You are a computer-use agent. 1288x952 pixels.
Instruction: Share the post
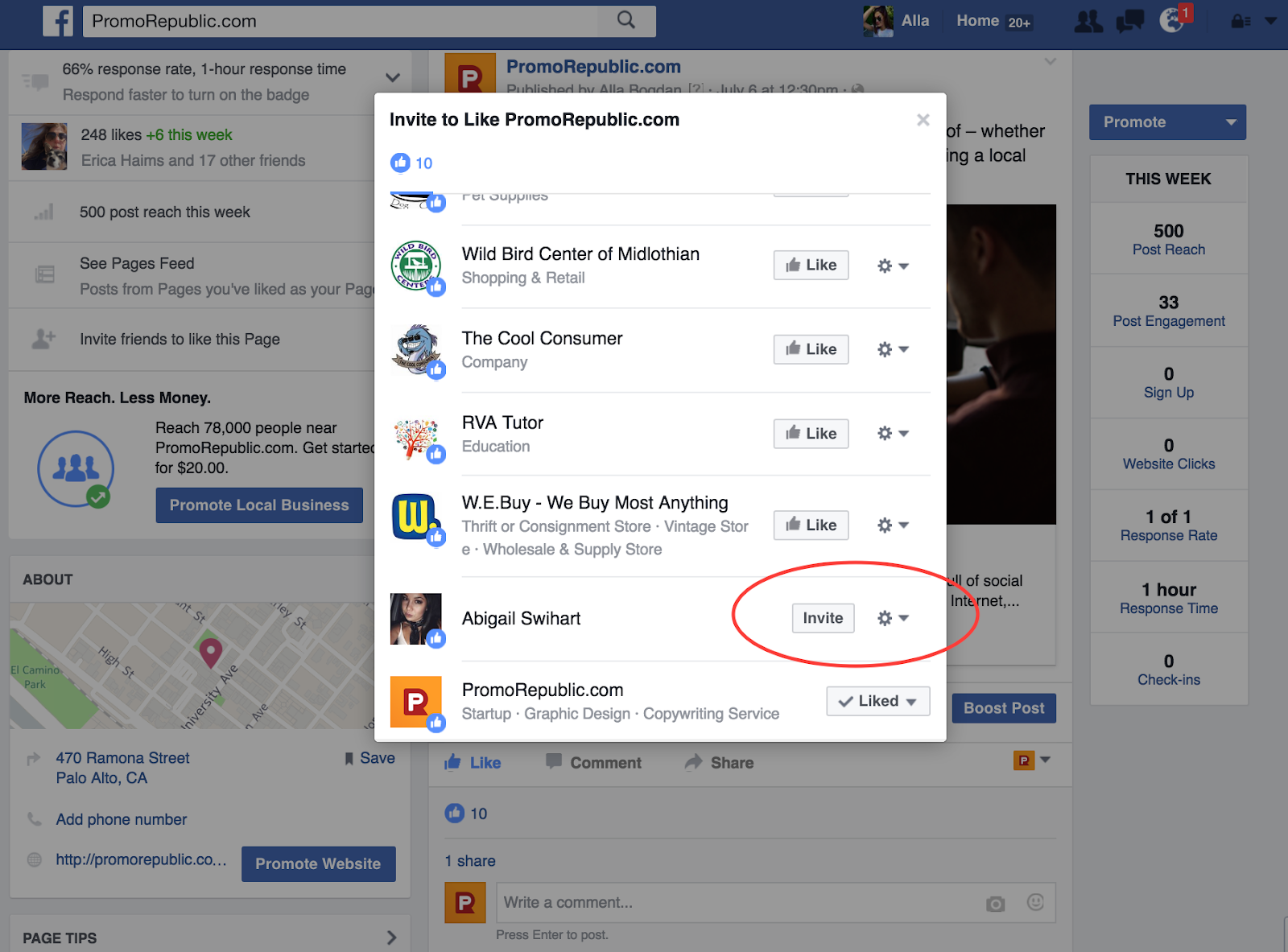pyautogui.click(x=719, y=763)
